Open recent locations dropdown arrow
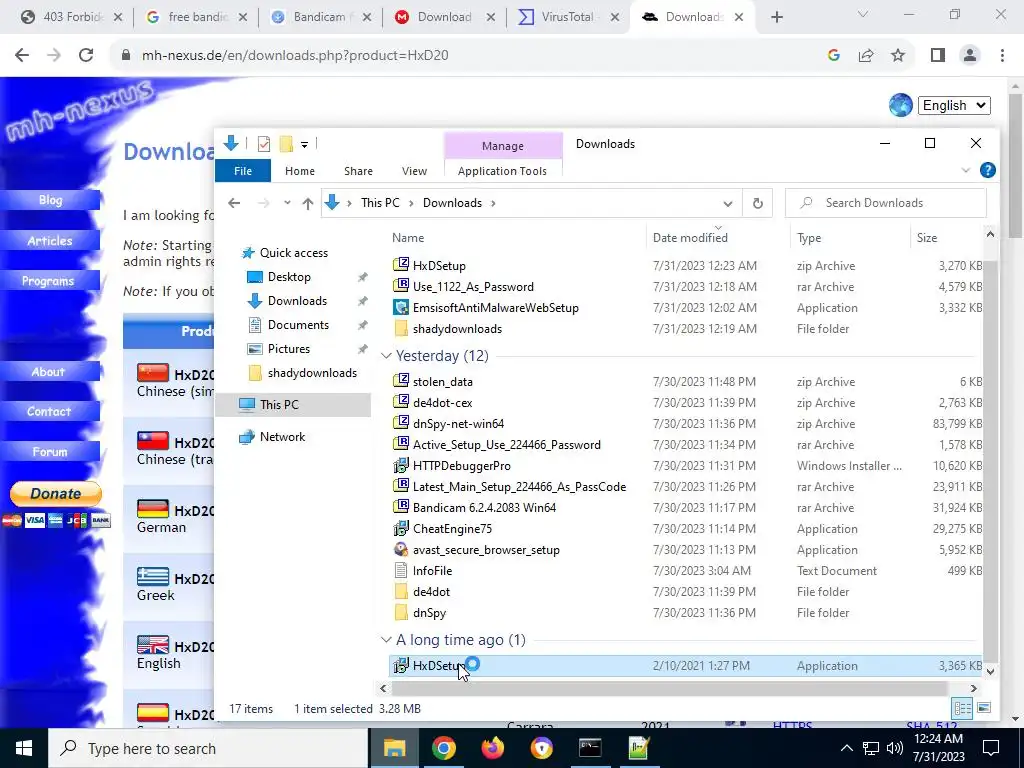Viewport: 1024px width, 768px height. [x=287, y=203]
